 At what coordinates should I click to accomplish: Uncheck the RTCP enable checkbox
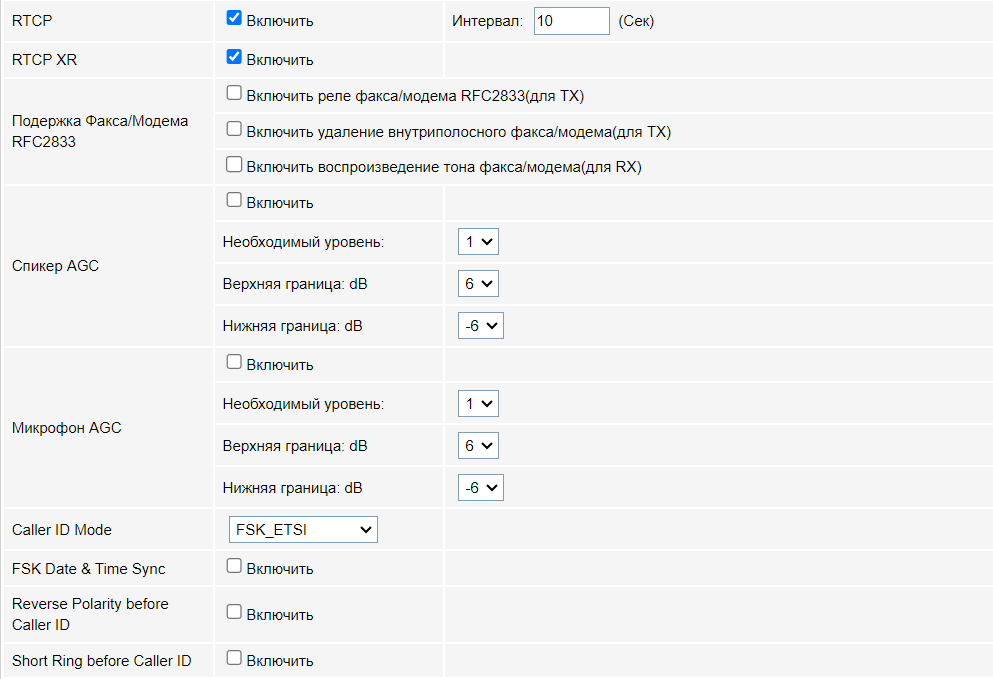[235, 18]
